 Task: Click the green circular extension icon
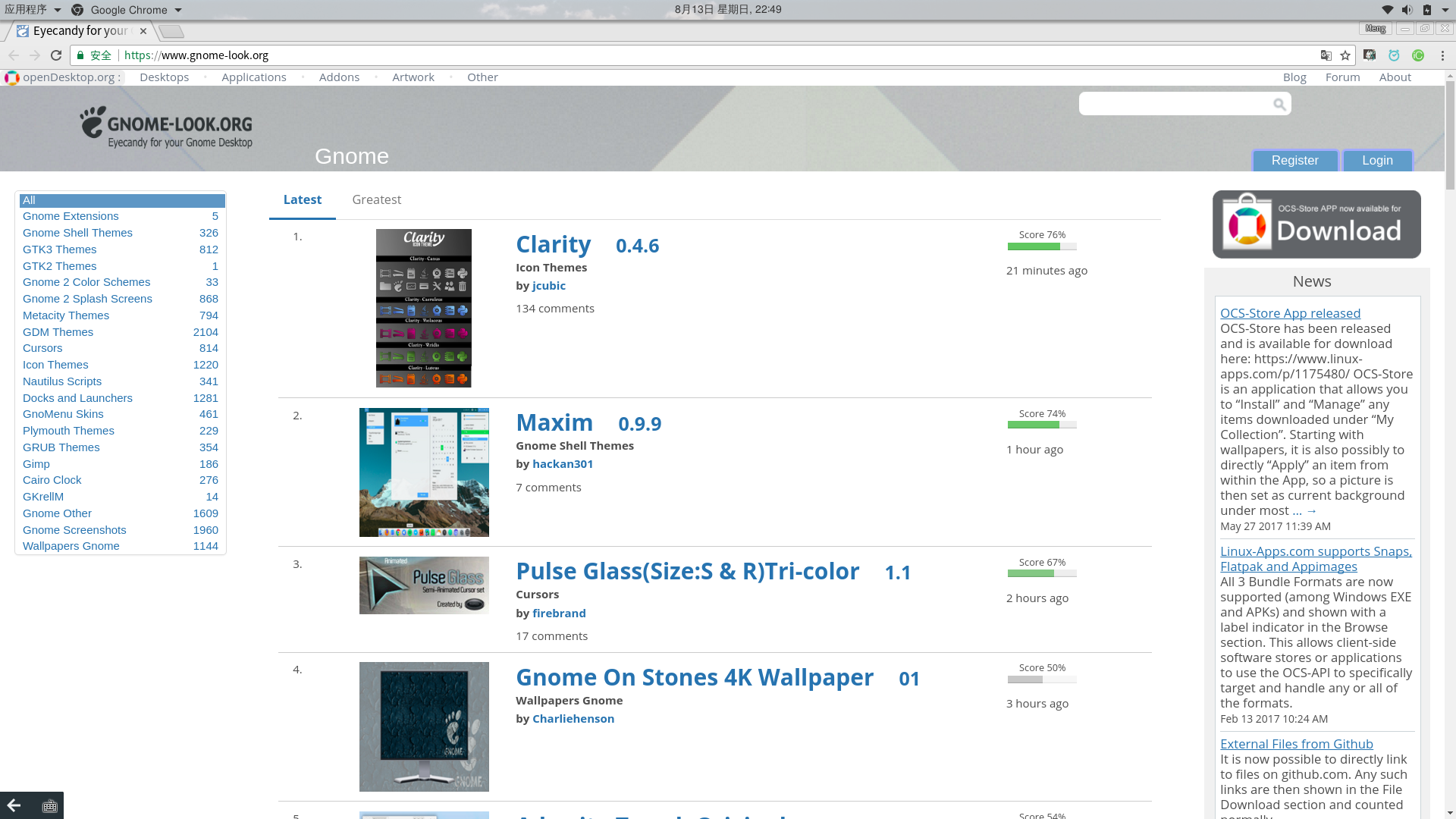coord(1418,55)
